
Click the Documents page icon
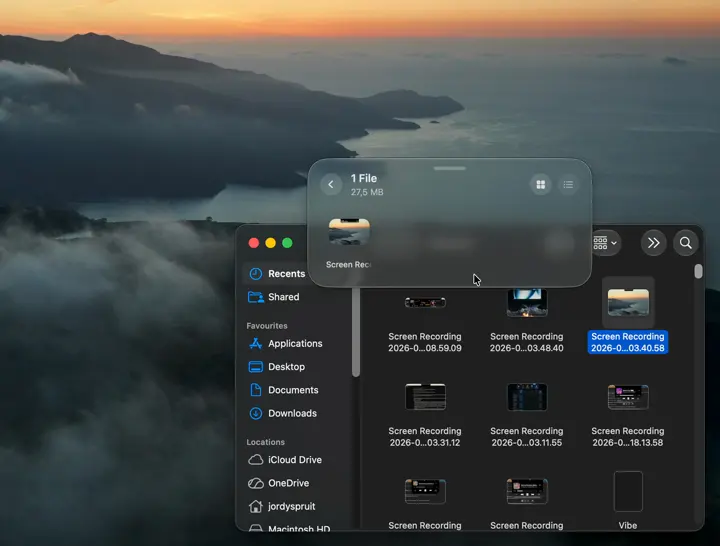[256, 390]
